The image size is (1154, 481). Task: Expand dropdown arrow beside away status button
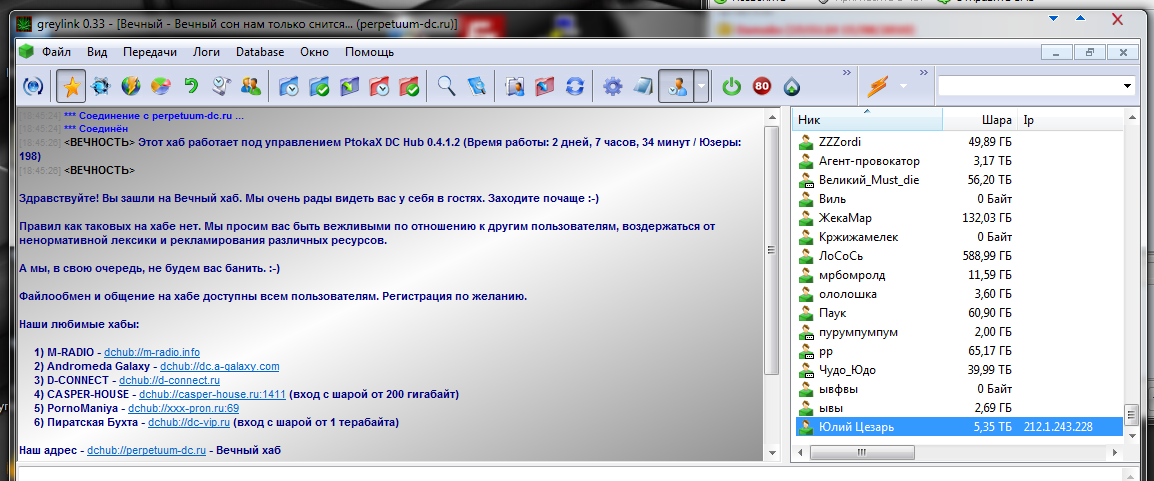pos(702,87)
